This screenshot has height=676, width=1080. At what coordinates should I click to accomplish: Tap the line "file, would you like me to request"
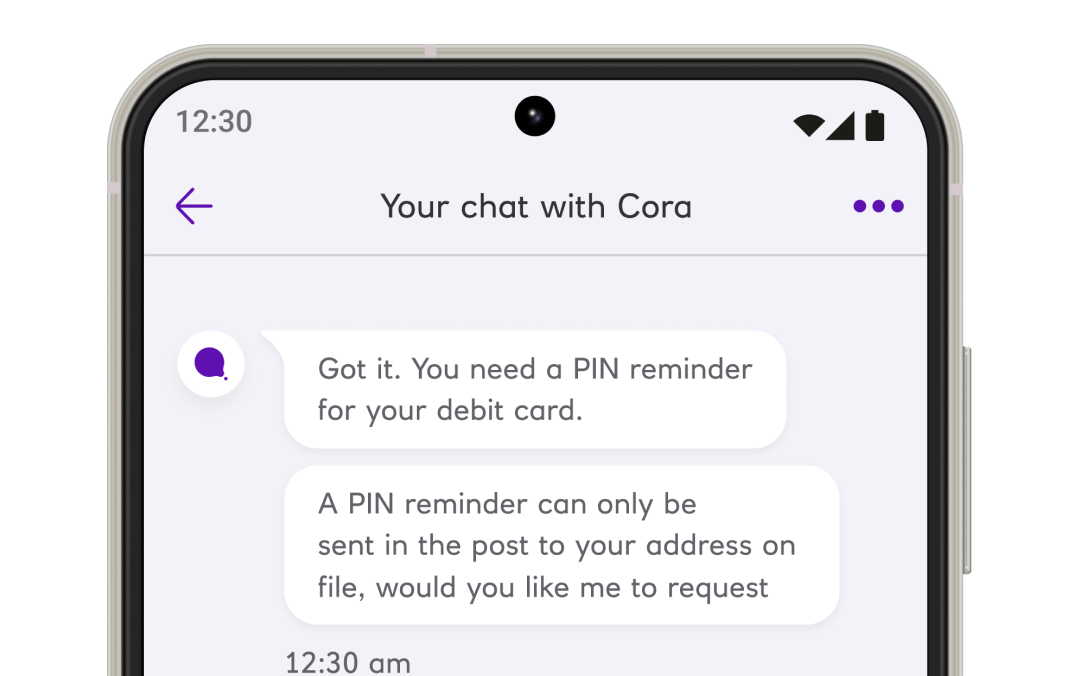[x=543, y=588]
